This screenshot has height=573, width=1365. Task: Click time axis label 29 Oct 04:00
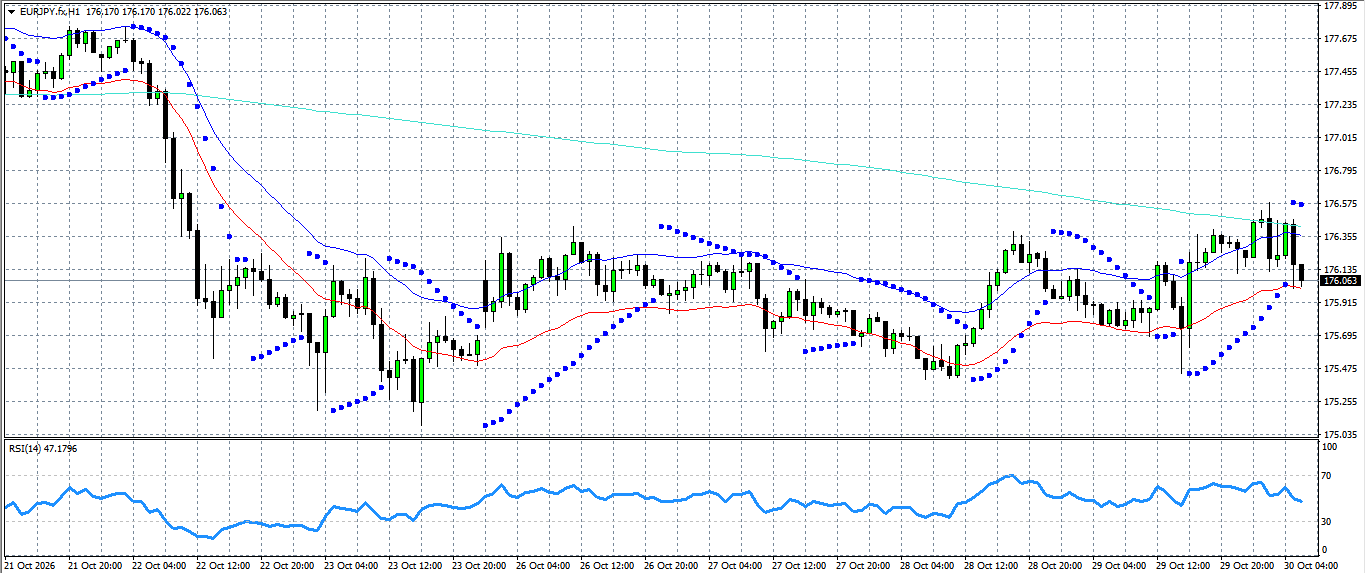point(1120,565)
